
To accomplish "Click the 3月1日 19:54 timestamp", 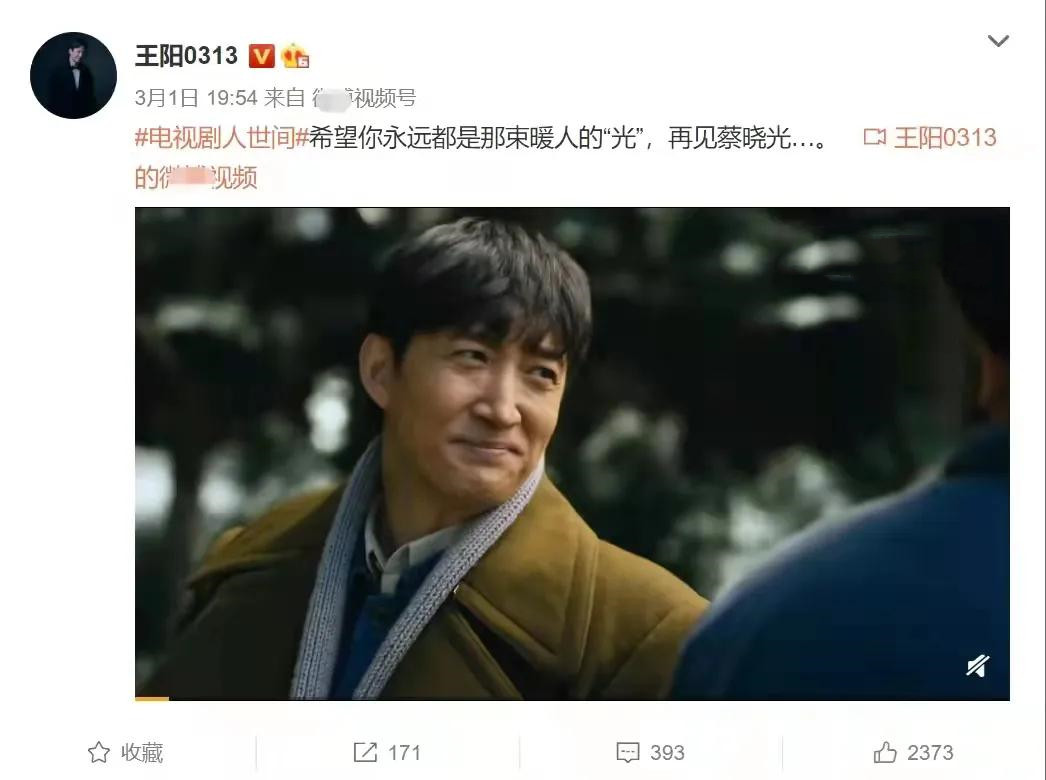I will coord(196,98).
